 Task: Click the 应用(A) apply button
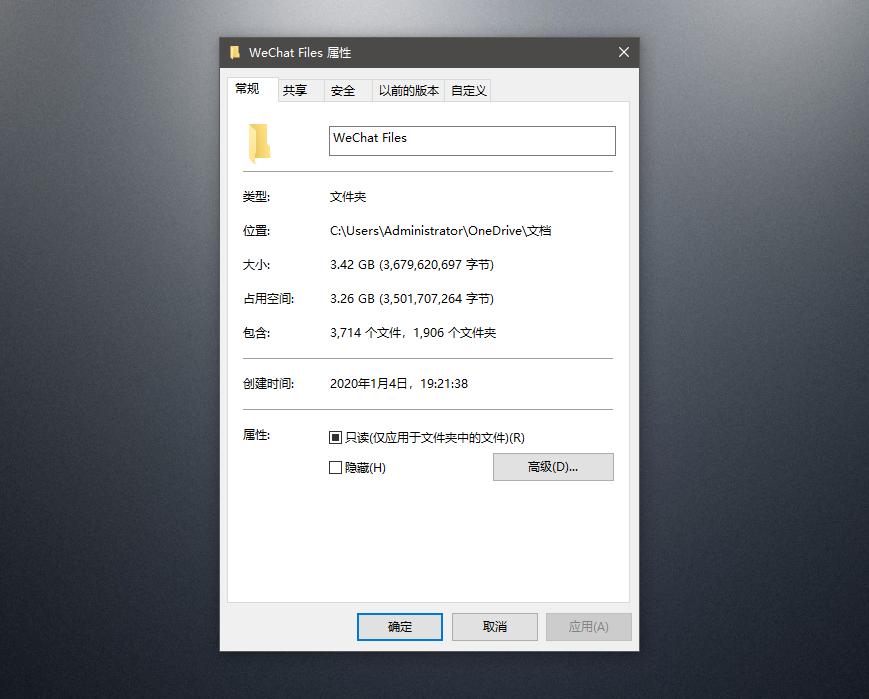(588, 627)
